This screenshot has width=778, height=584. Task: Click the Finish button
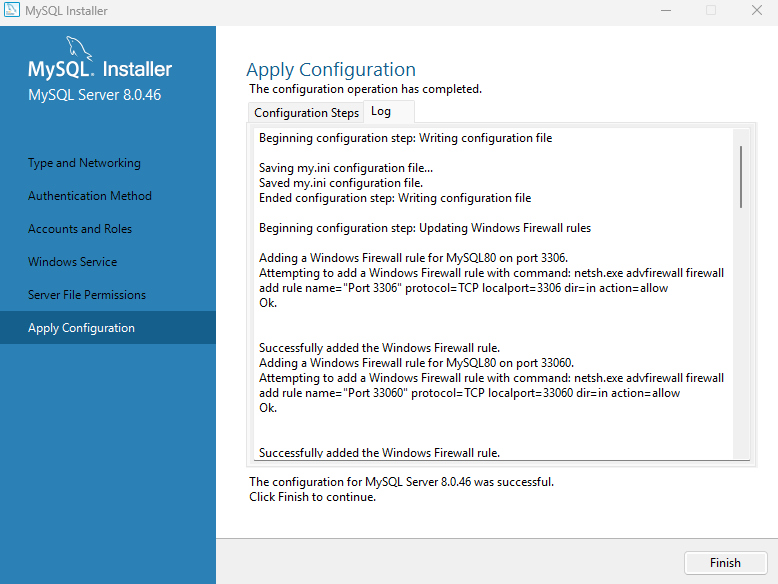[725, 563]
